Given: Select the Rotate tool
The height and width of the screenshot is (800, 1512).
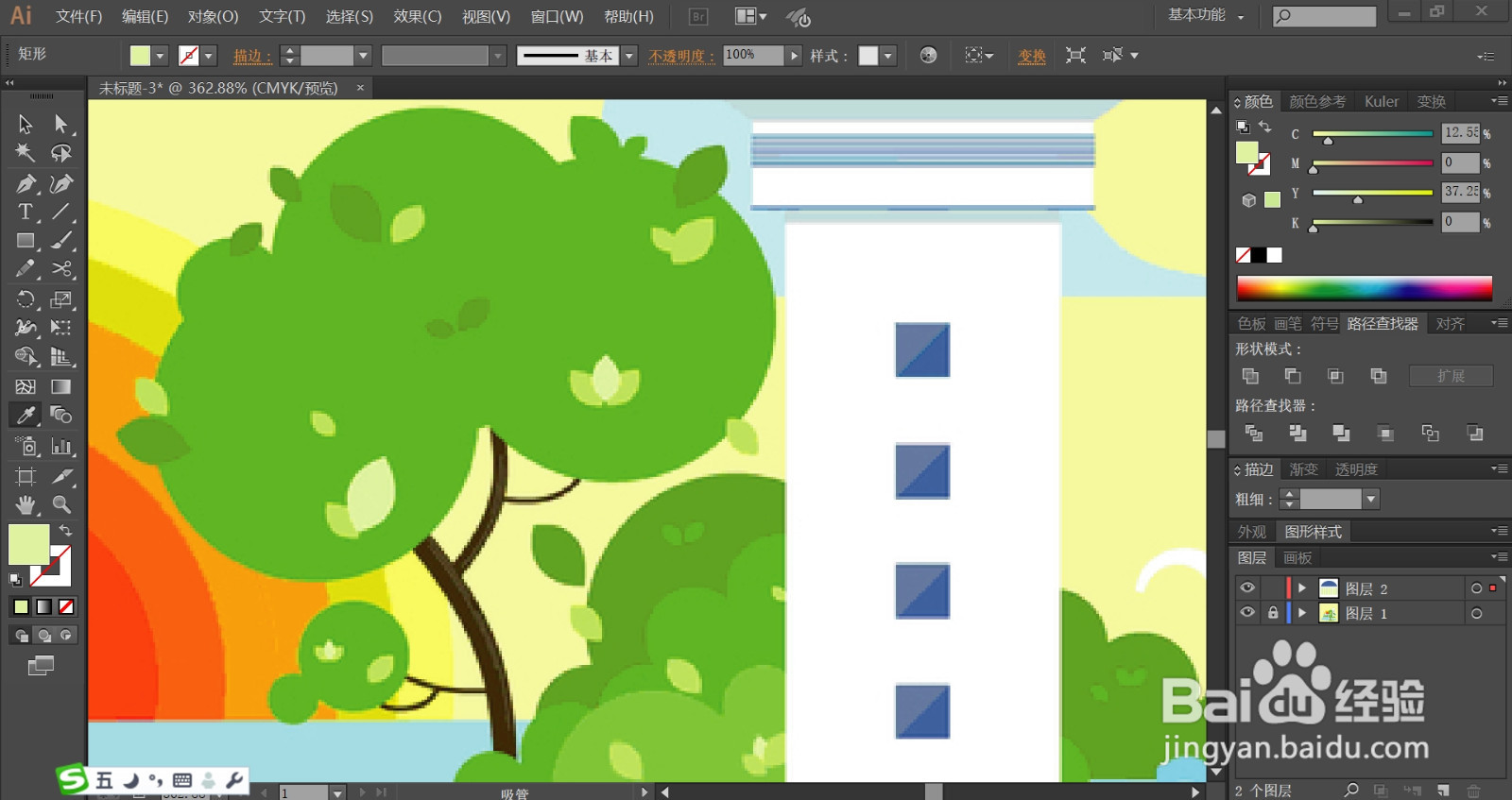Looking at the screenshot, I should point(26,299).
